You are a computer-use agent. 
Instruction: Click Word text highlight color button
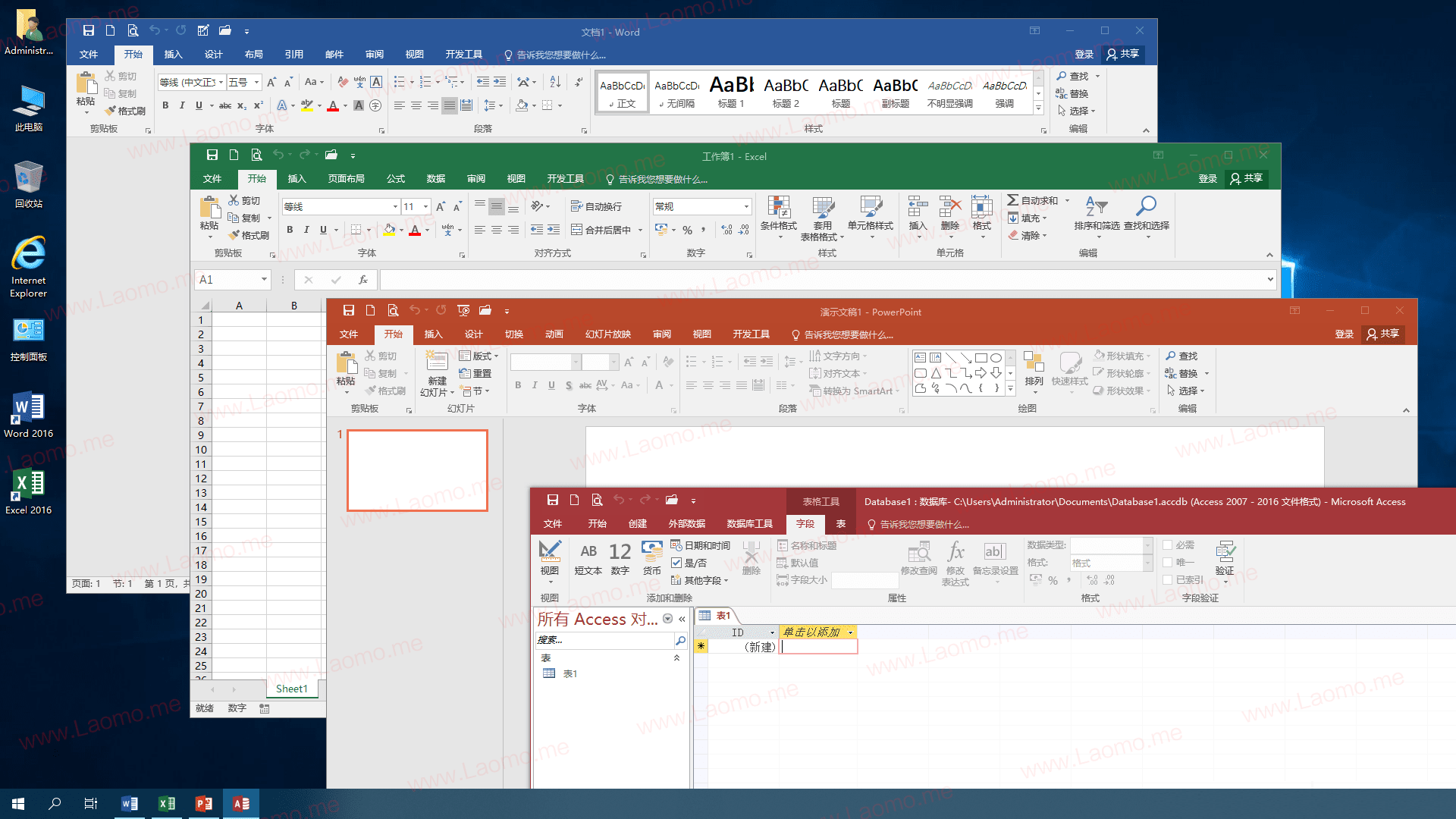point(307,105)
